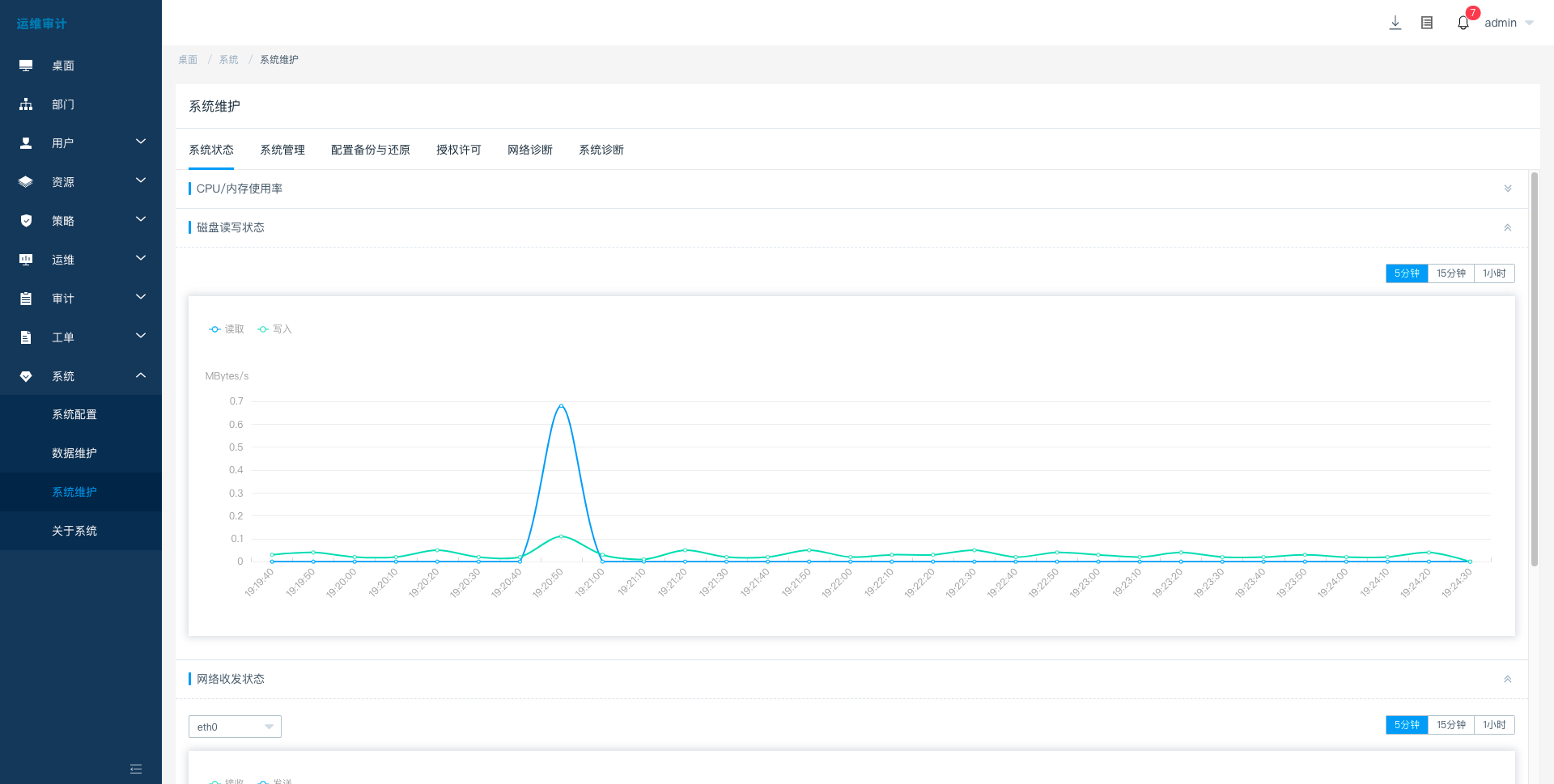This screenshot has height=784, width=1554.
Task: Select 1小时 range for network chart
Action: point(1494,725)
